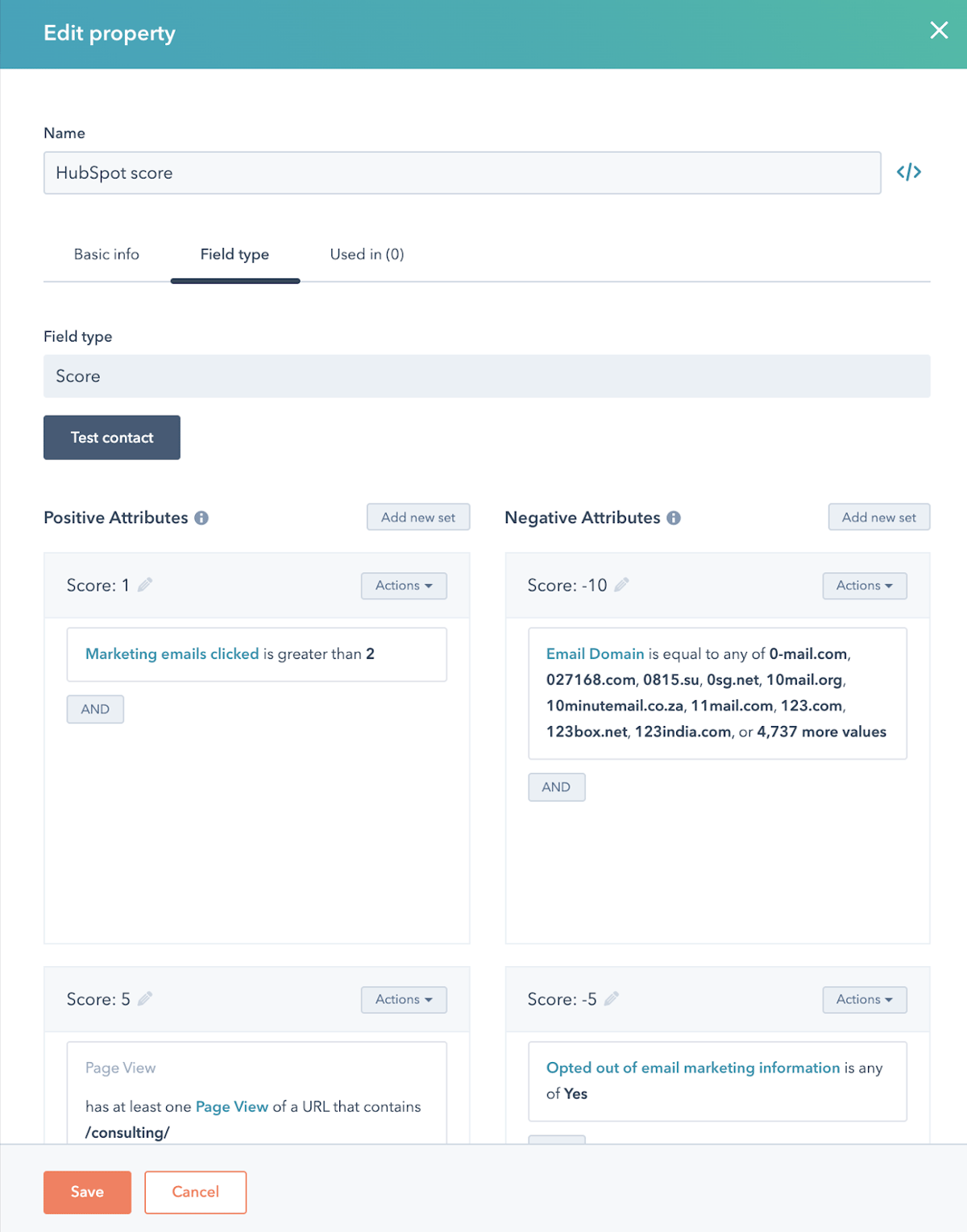The width and height of the screenshot is (967, 1232).
Task: Click the pencil icon next to Score: 5
Action: [x=146, y=998]
